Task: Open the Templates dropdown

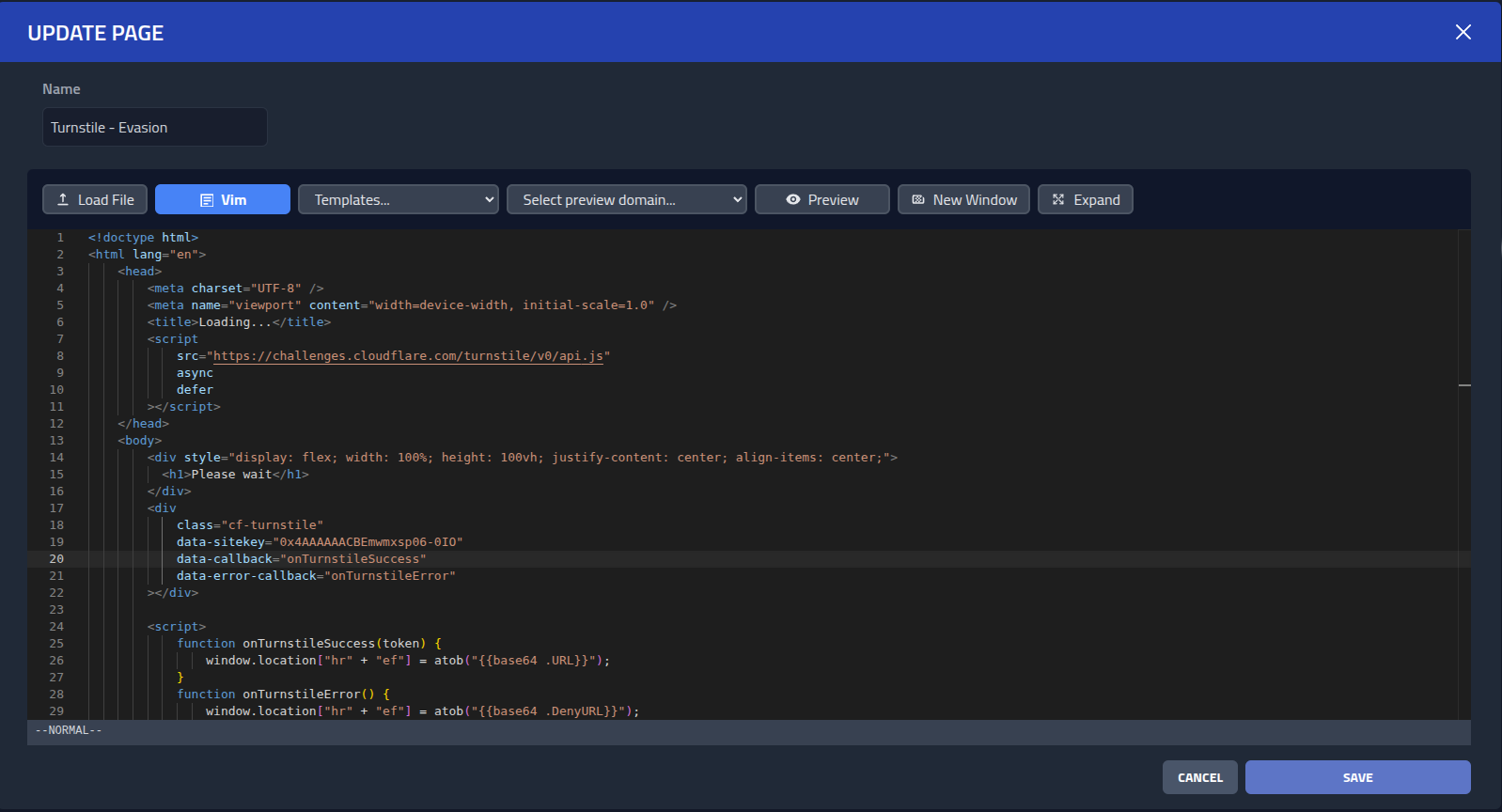Action: click(399, 199)
